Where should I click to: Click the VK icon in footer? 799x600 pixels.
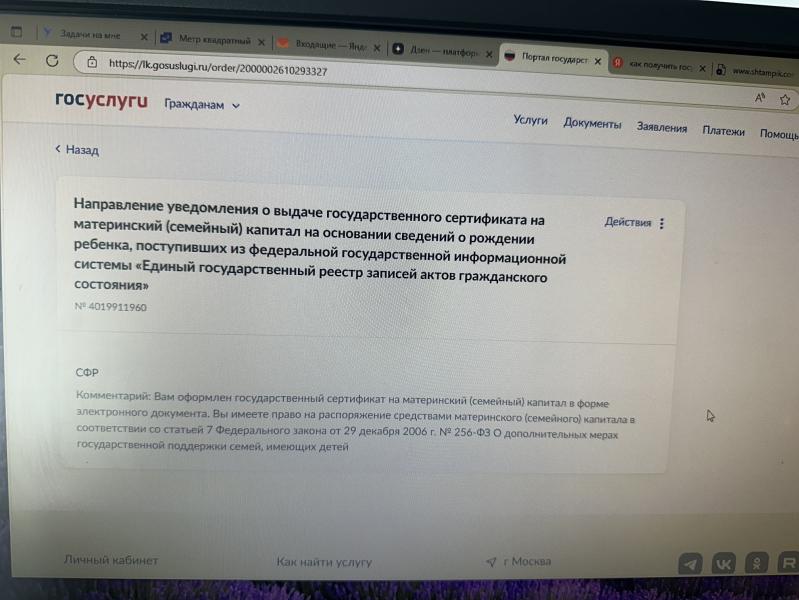[723, 565]
